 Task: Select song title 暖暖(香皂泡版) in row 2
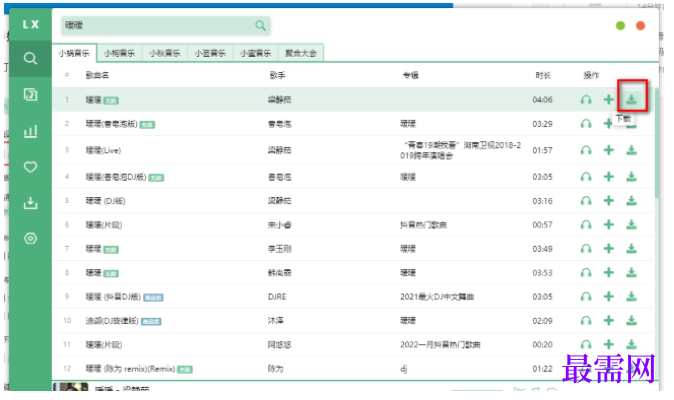pyautogui.click(x=111, y=124)
